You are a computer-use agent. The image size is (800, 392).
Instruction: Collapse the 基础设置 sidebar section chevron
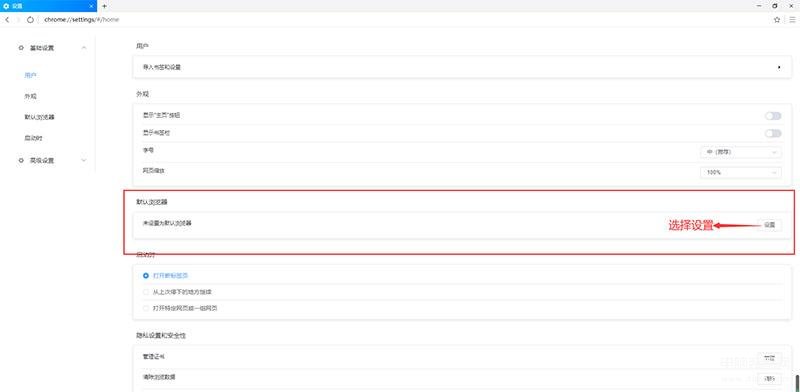point(84,48)
